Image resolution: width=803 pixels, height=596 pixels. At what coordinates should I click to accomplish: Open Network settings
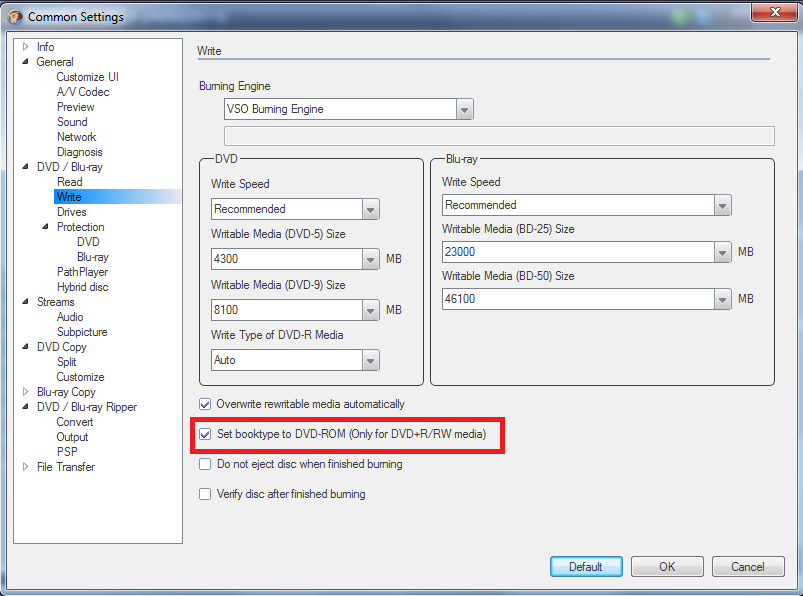coord(77,137)
